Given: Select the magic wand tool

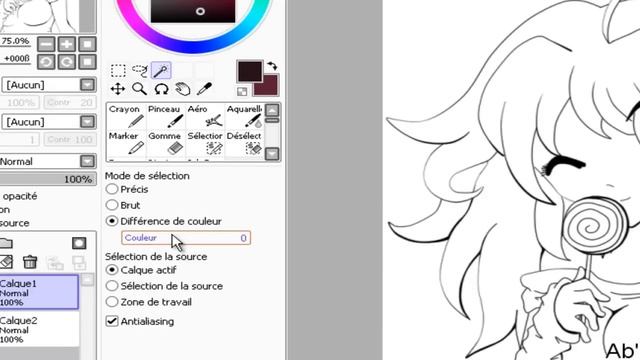Looking at the screenshot, I should tap(161, 71).
